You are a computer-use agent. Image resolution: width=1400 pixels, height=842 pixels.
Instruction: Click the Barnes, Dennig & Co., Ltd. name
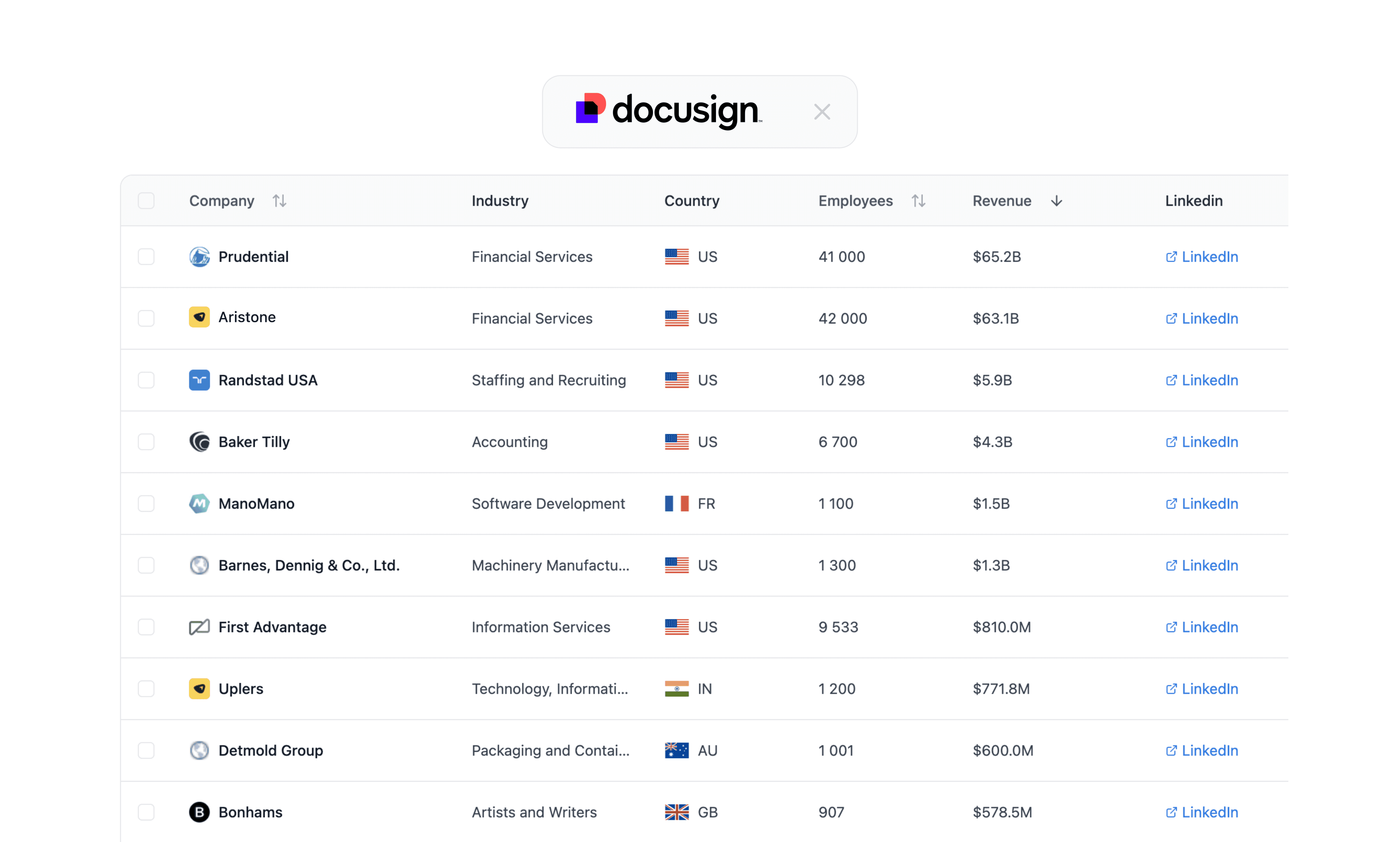coord(309,565)
